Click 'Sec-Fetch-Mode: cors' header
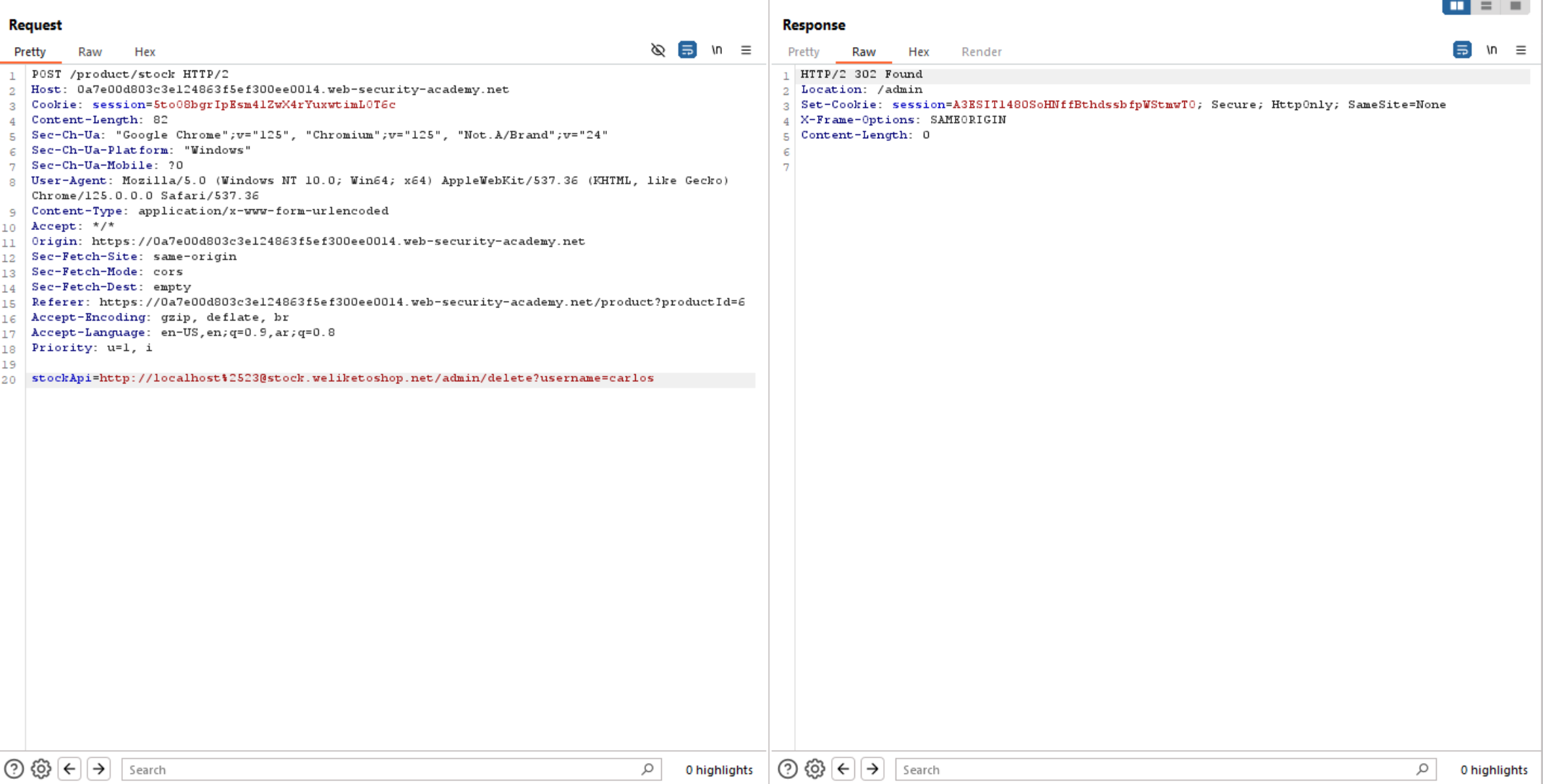The height and width of the screenshot is (784, 1543). coord(107,272)
